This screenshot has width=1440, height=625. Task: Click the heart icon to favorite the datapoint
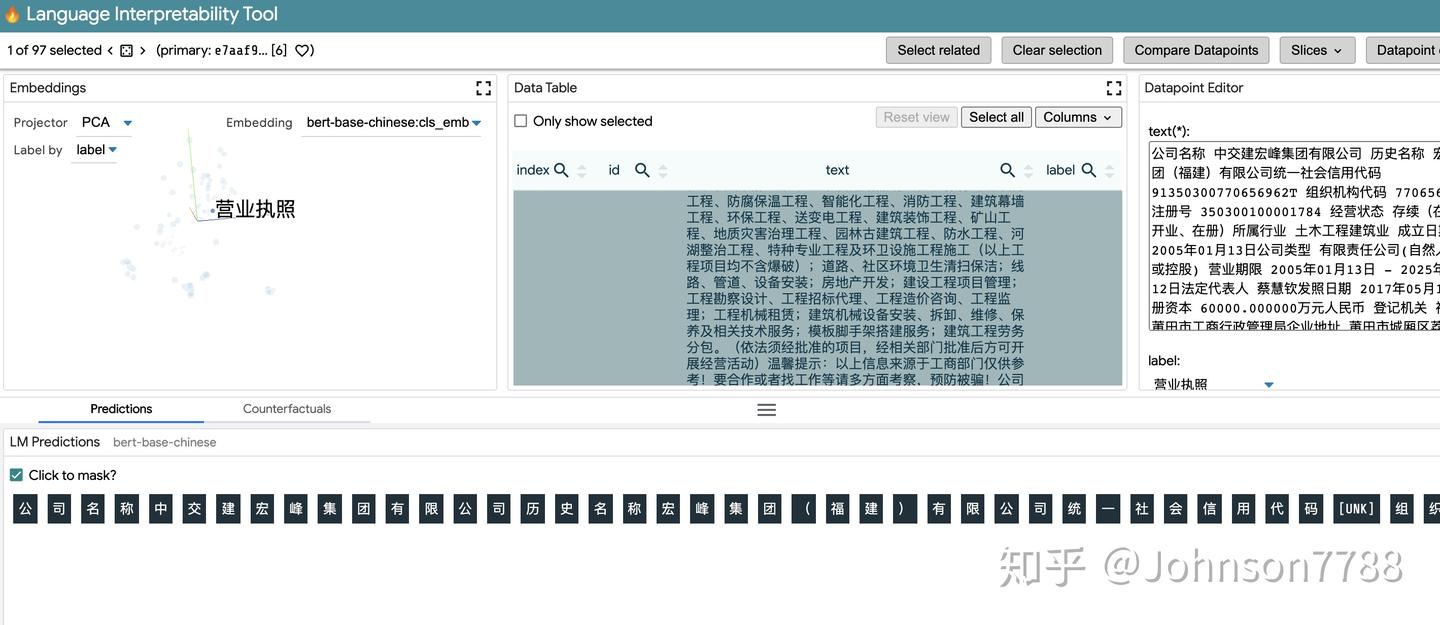304,49
